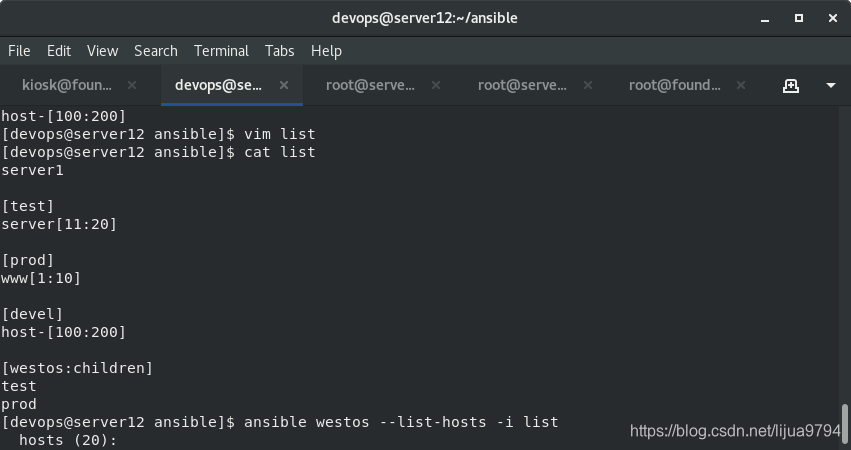Screen dimensions: 851x450
Task: Maximize the terminal window
Action: point(799,18)
